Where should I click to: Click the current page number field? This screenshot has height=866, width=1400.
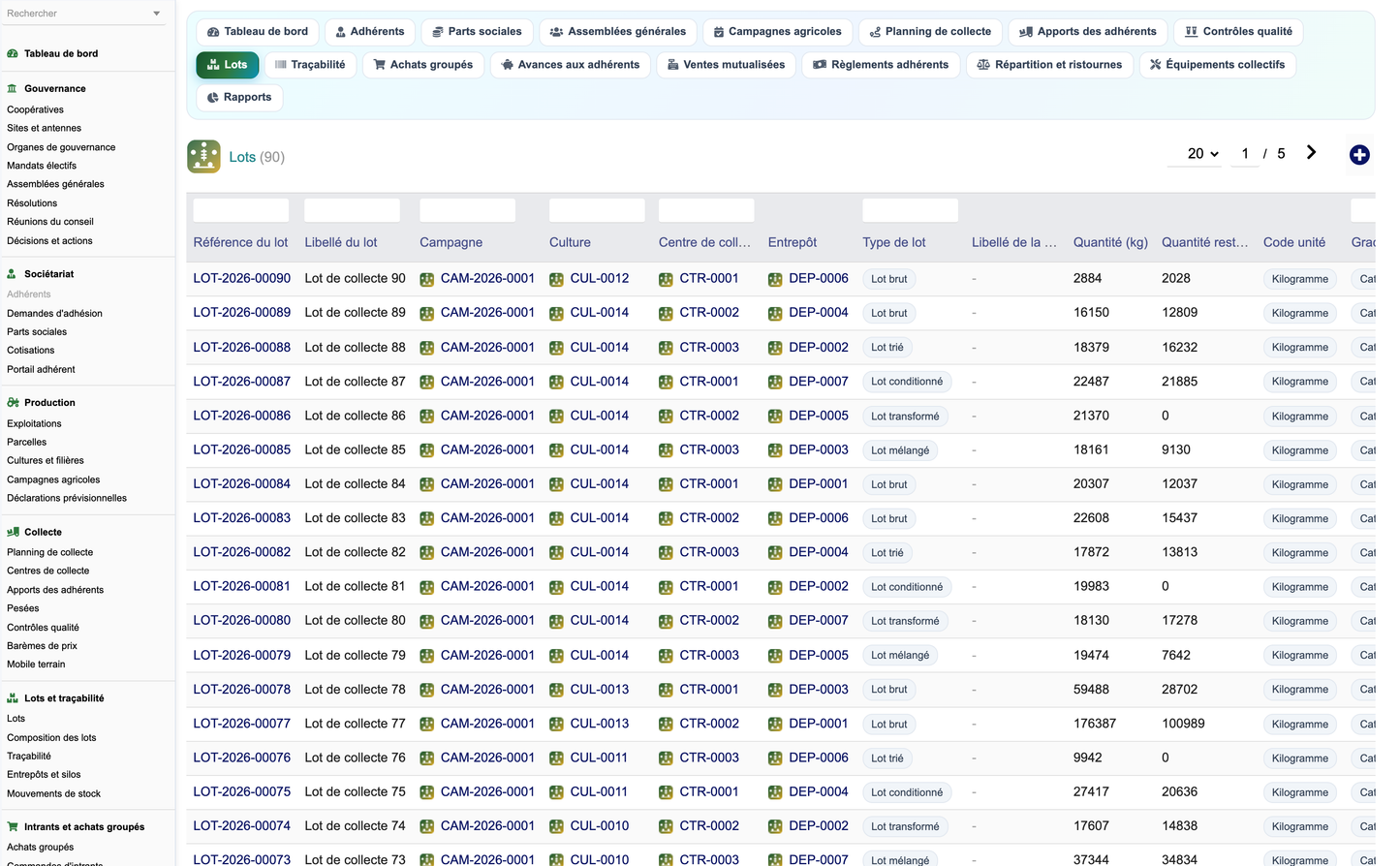click(1245, 154)
